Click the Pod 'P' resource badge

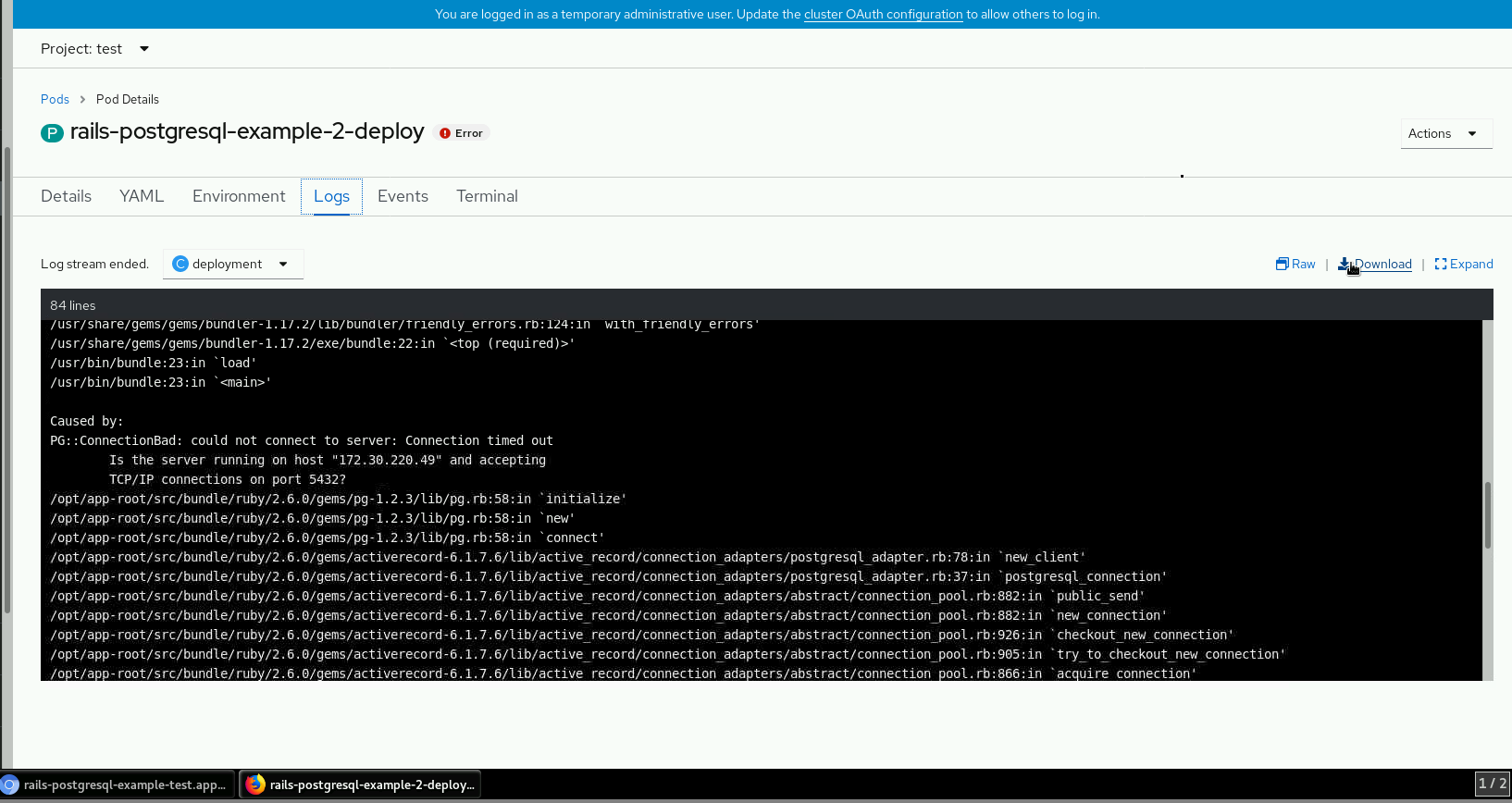click(52, 133)
